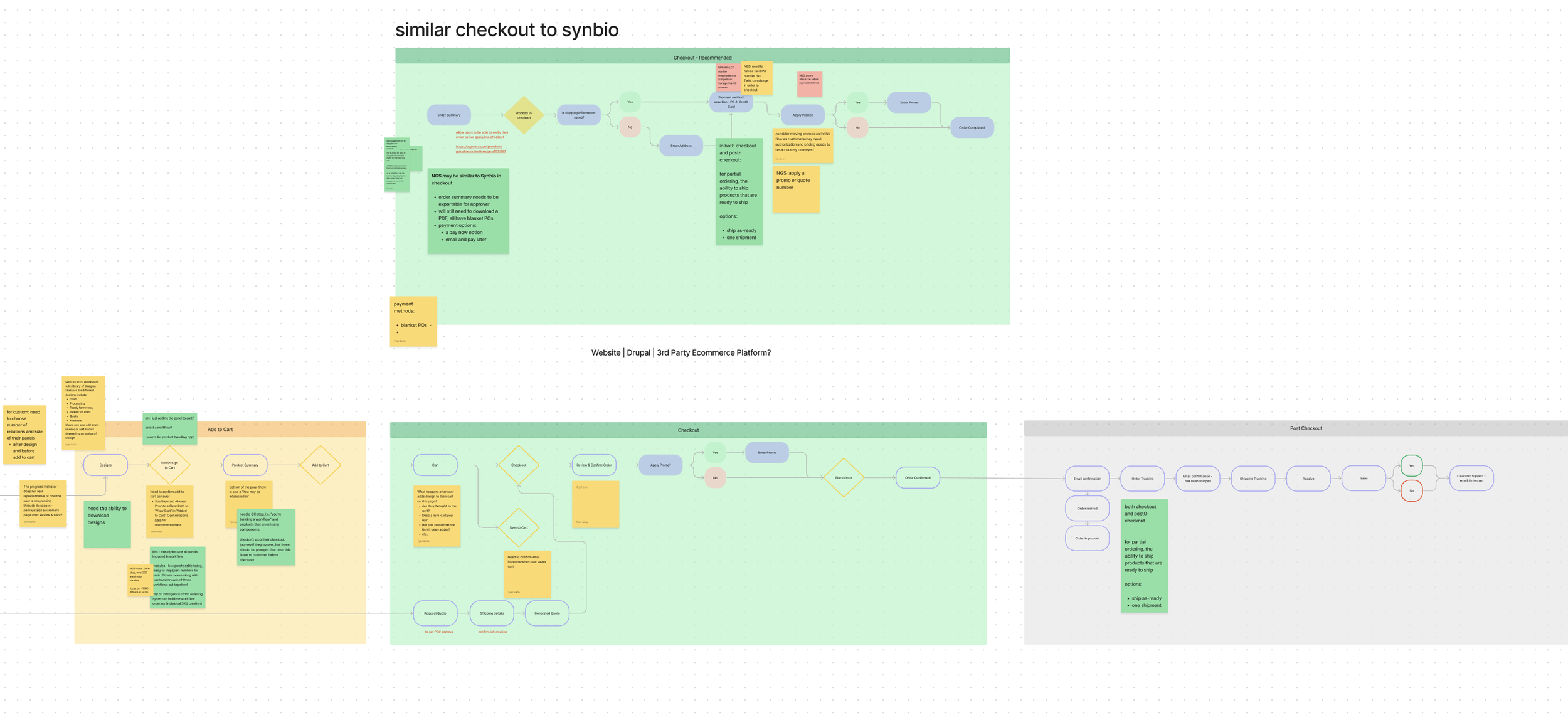
Task: Select the 'Place Order' diamond
Action: click(844, 478)
